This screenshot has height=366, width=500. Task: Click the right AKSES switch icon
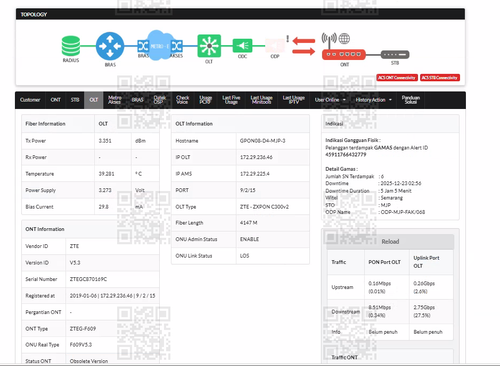177,46
